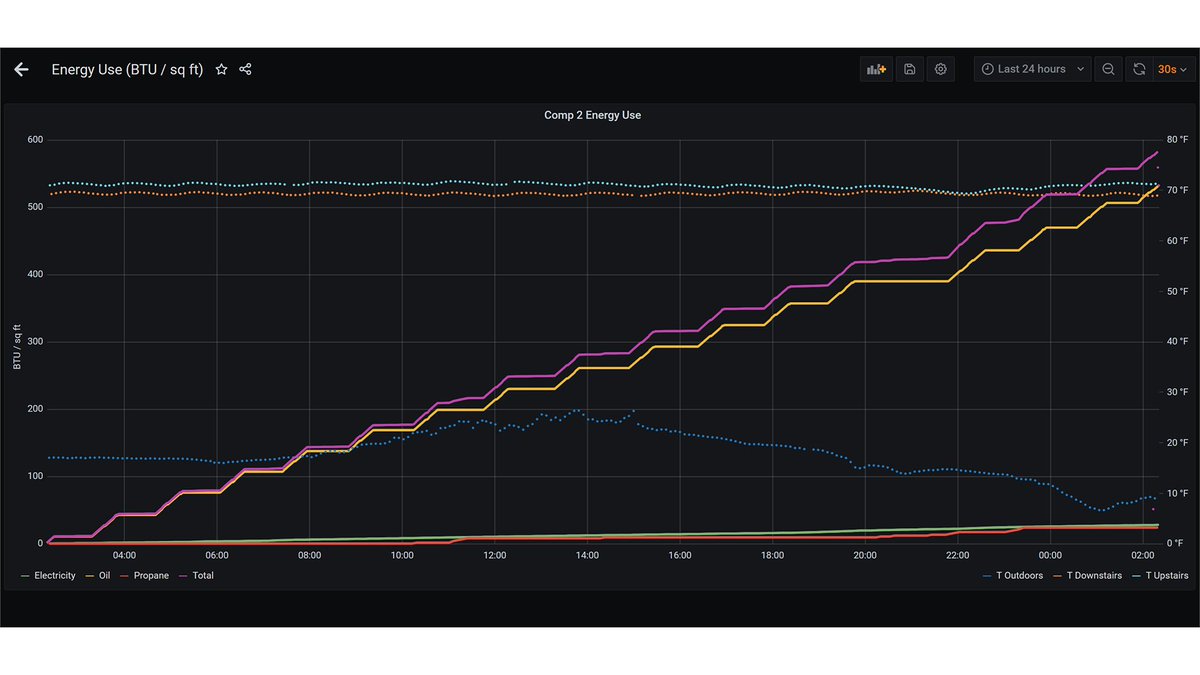Click the 40 °F right axis value
This screenshot has width=1200, height=675.
(1177, 341)
